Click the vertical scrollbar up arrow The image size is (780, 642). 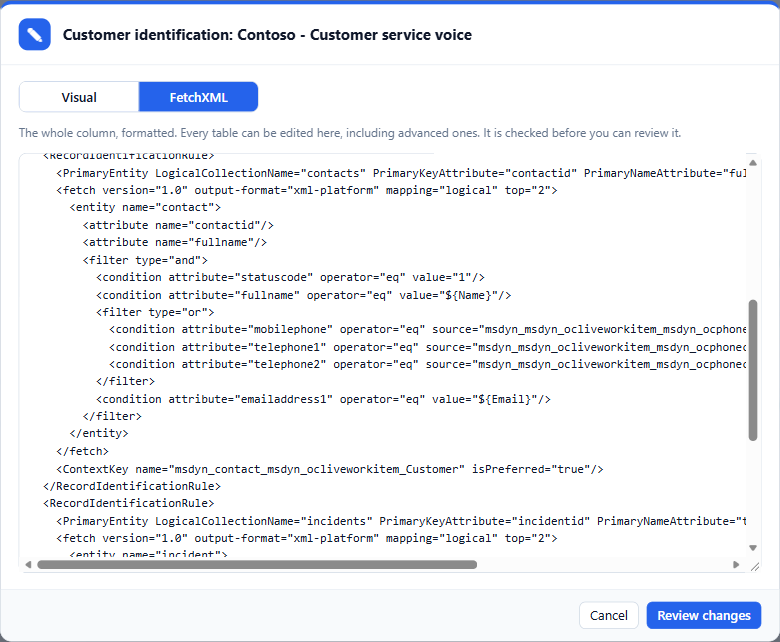753,163
